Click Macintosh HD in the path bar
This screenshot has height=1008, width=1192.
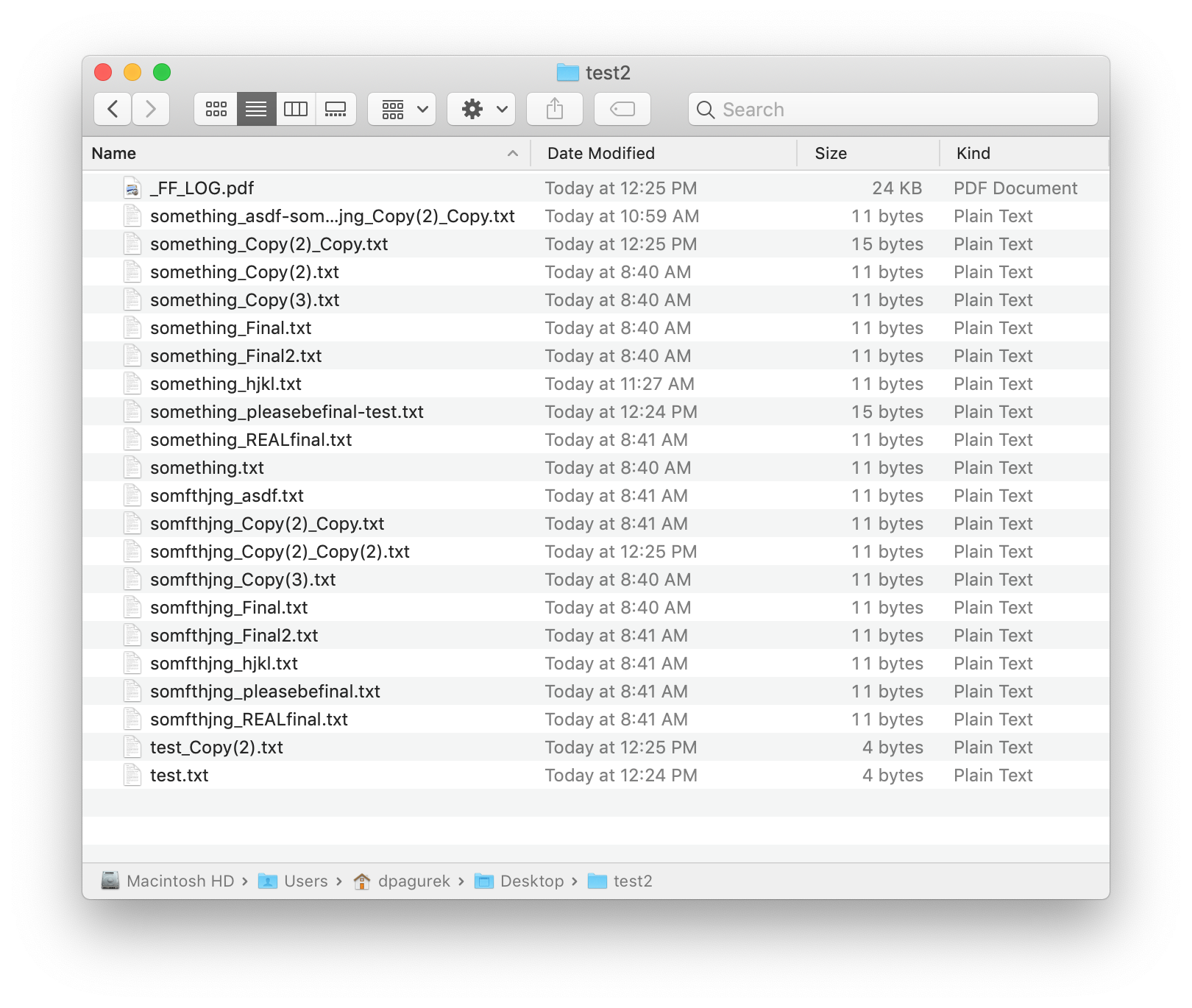[168, 881]
